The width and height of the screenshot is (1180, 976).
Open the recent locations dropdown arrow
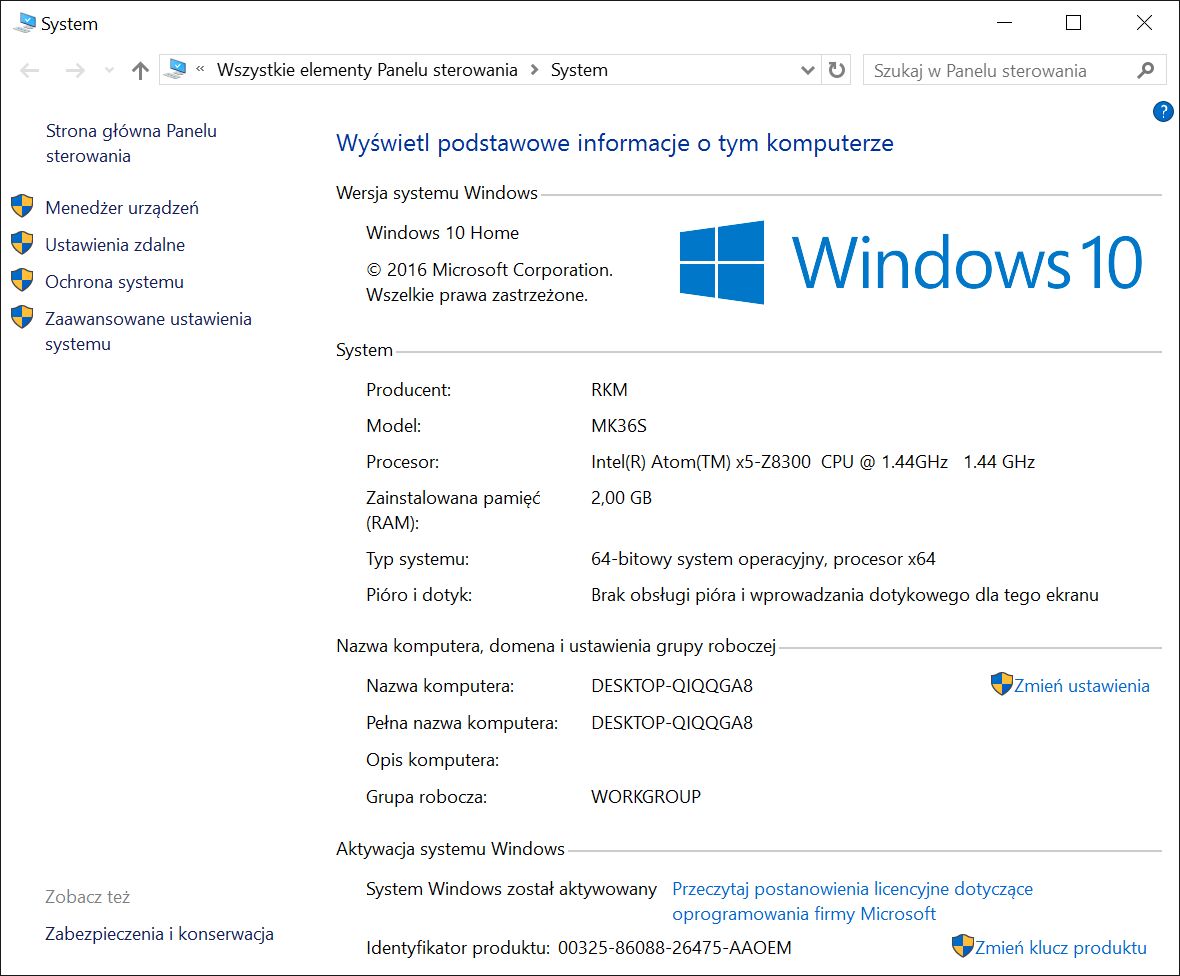pos(109,71)
